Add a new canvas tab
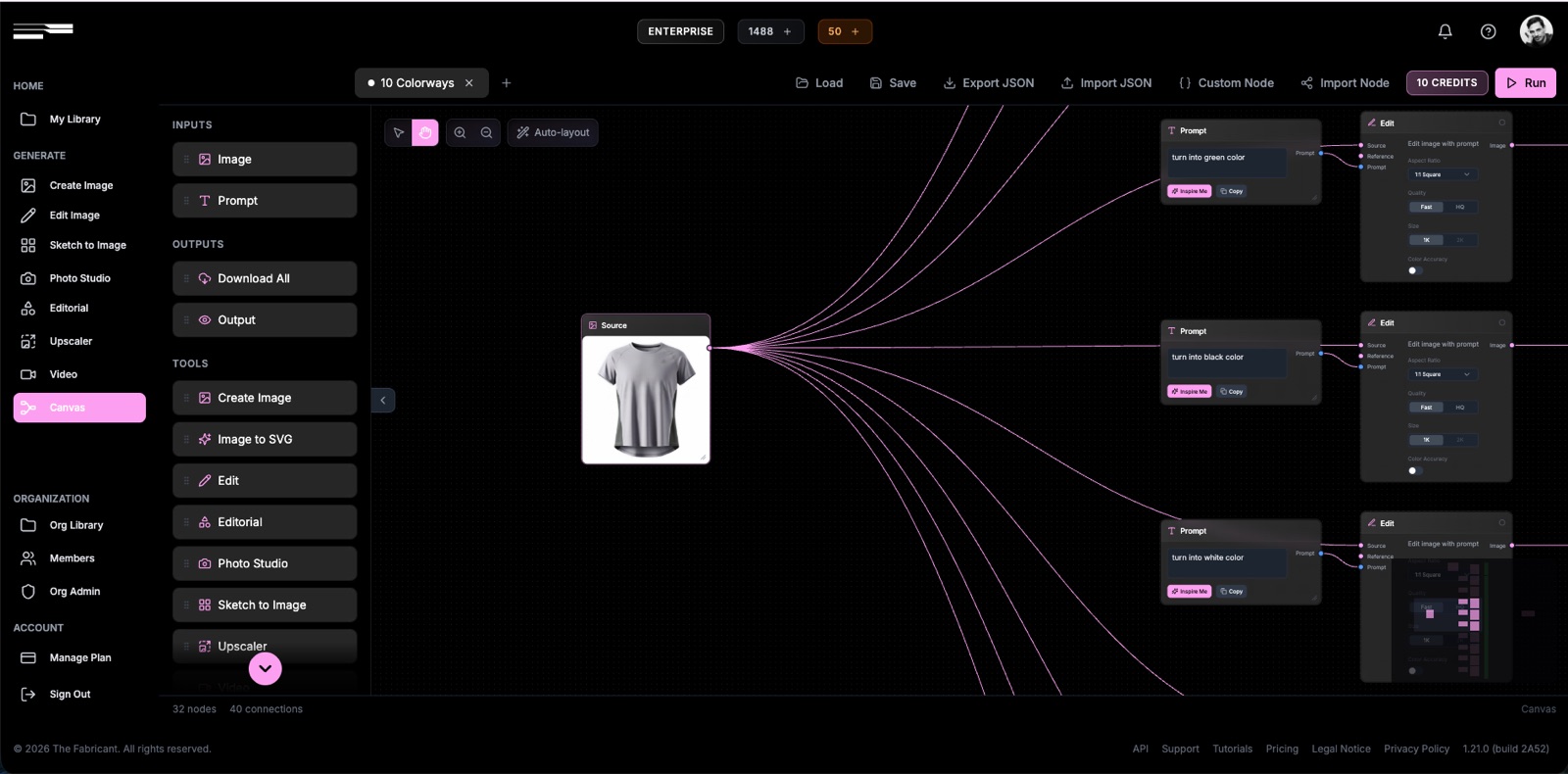Screen dimensions: 1568x774 tap(507, 83)
